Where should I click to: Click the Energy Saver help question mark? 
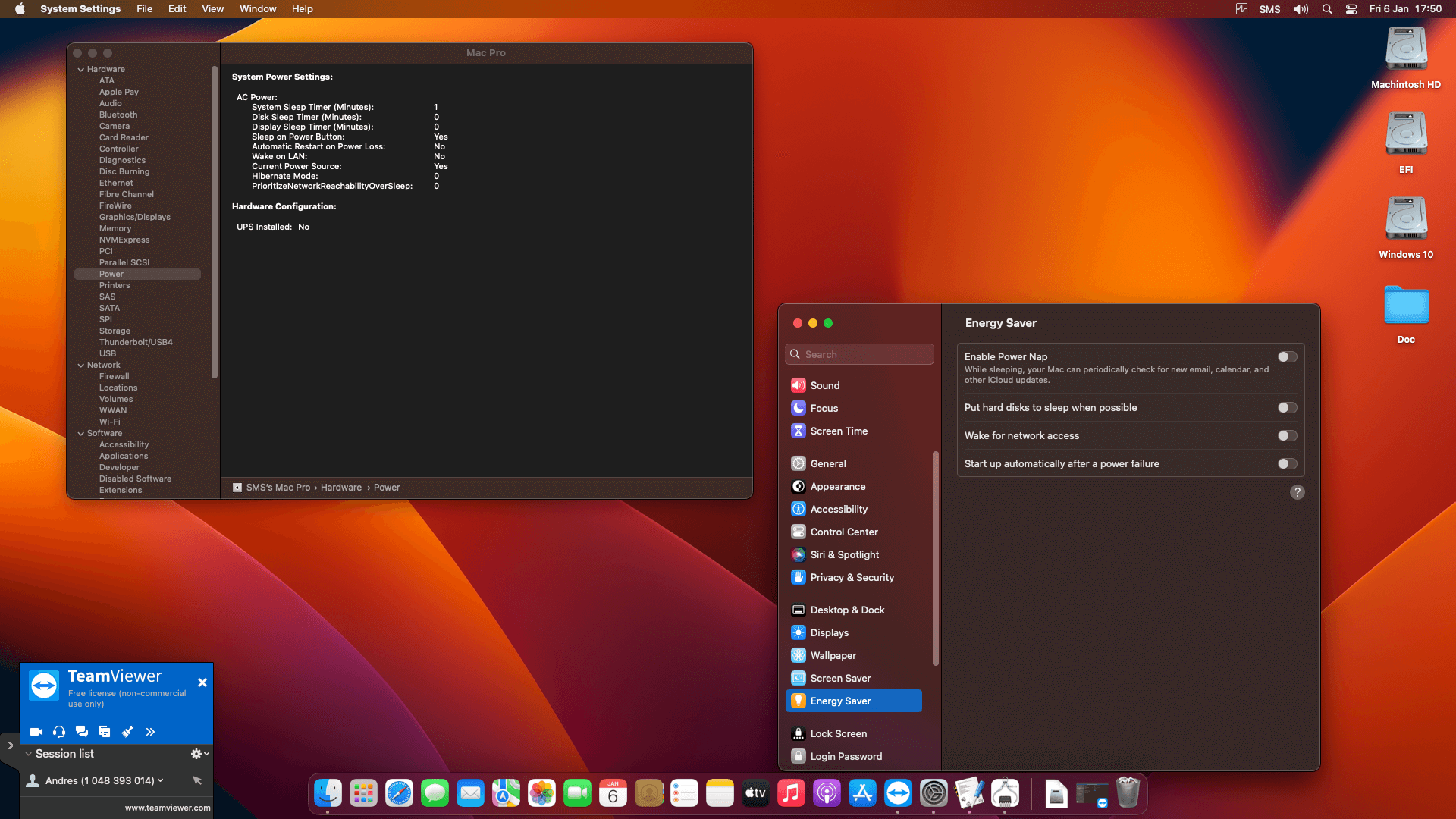pos(1298,492)
